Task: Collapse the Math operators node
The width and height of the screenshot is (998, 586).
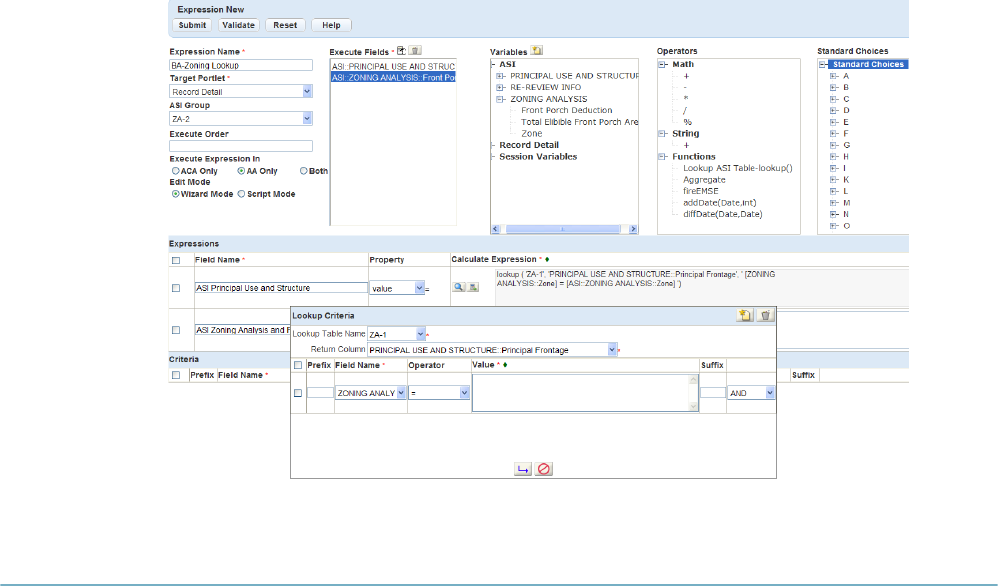Action: coord(663,64)
